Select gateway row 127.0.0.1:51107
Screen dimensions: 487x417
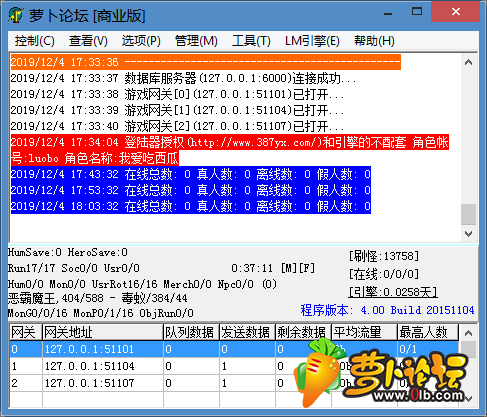tap(234, 383)
